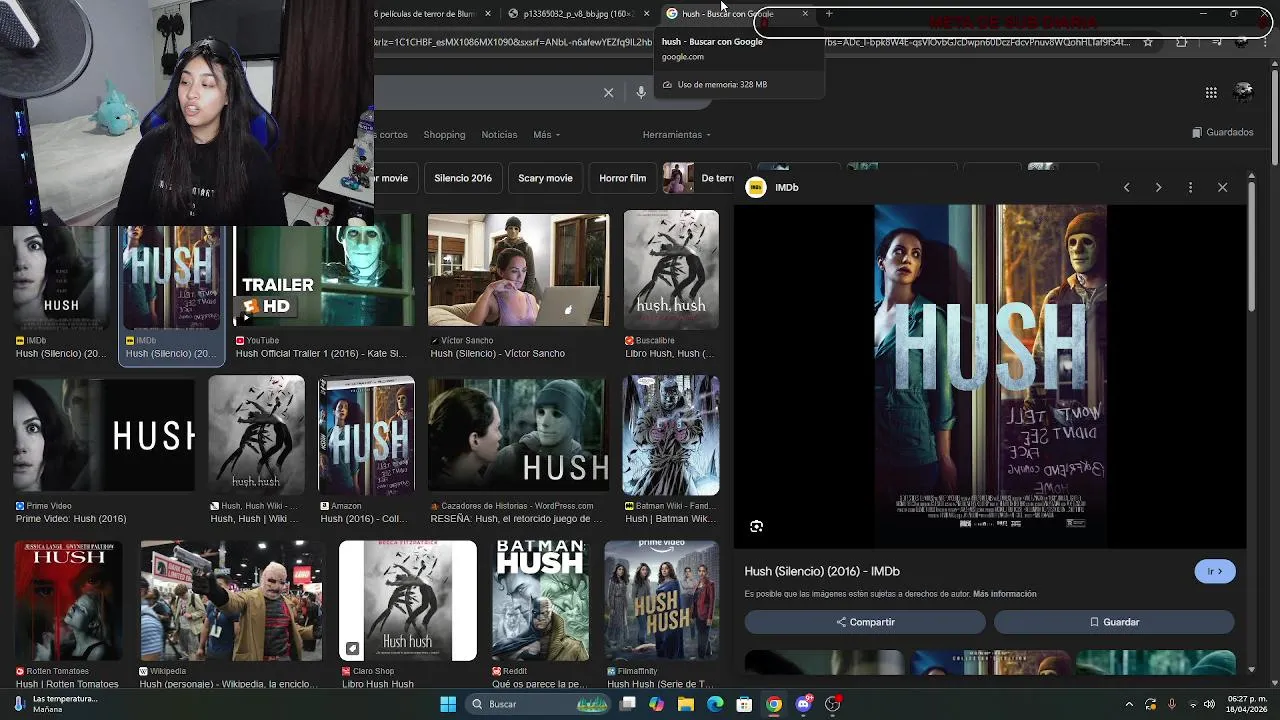This screenshot has height=720, width=1280.
Task: Open the Chrome extensions puzzle icon
Action: point(1182,42)
